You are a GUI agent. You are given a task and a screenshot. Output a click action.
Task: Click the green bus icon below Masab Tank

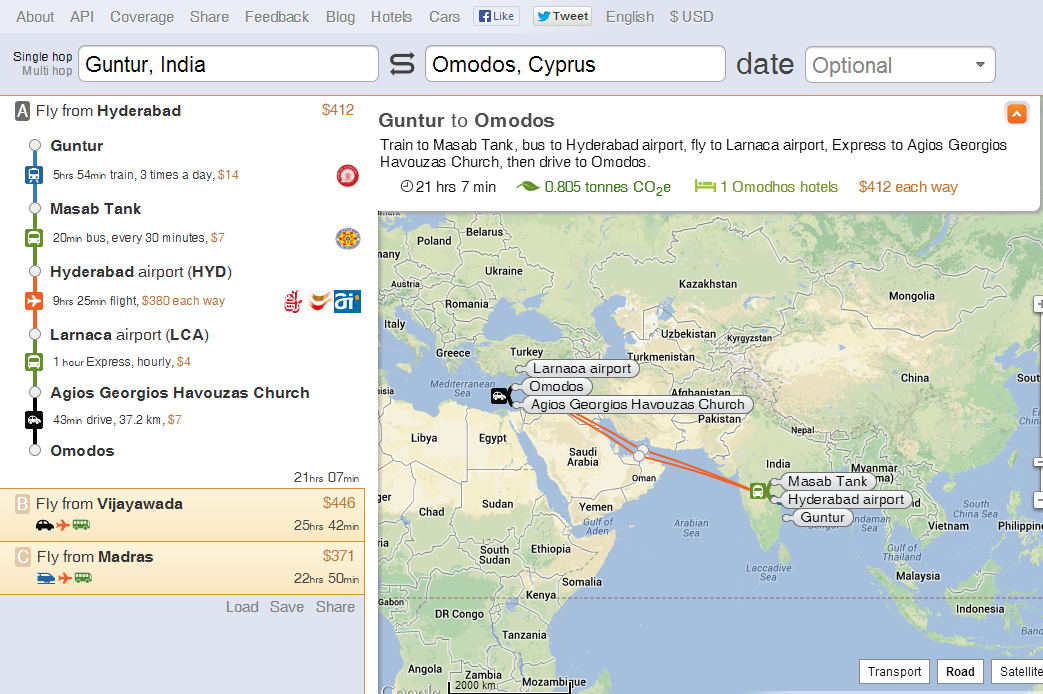(x=34, y=238)
